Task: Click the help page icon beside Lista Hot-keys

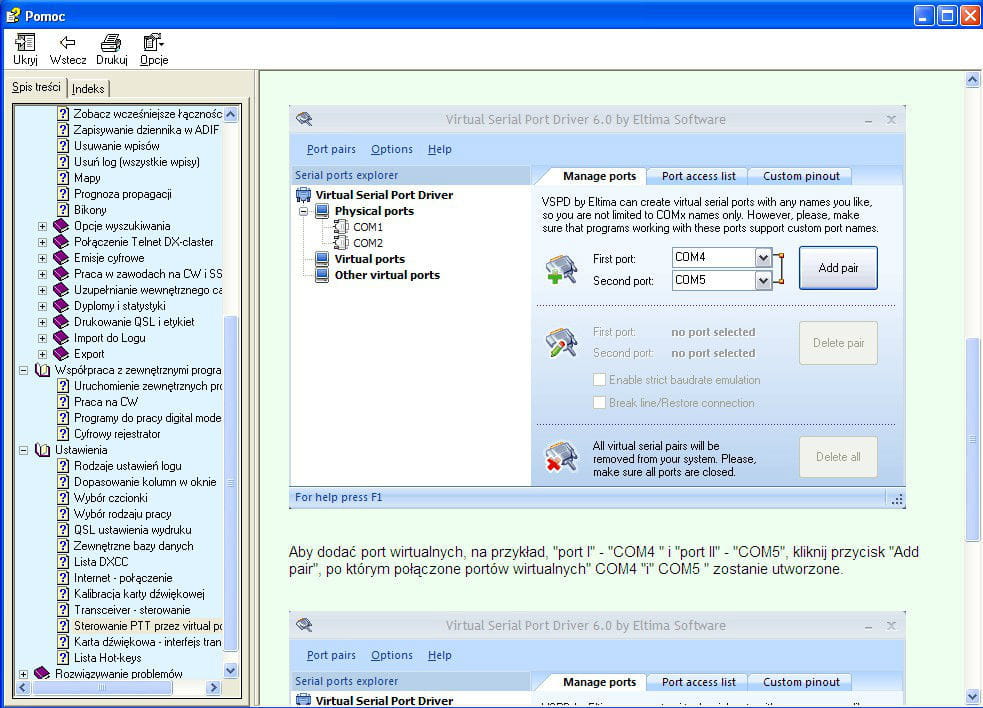Action: 63,658
